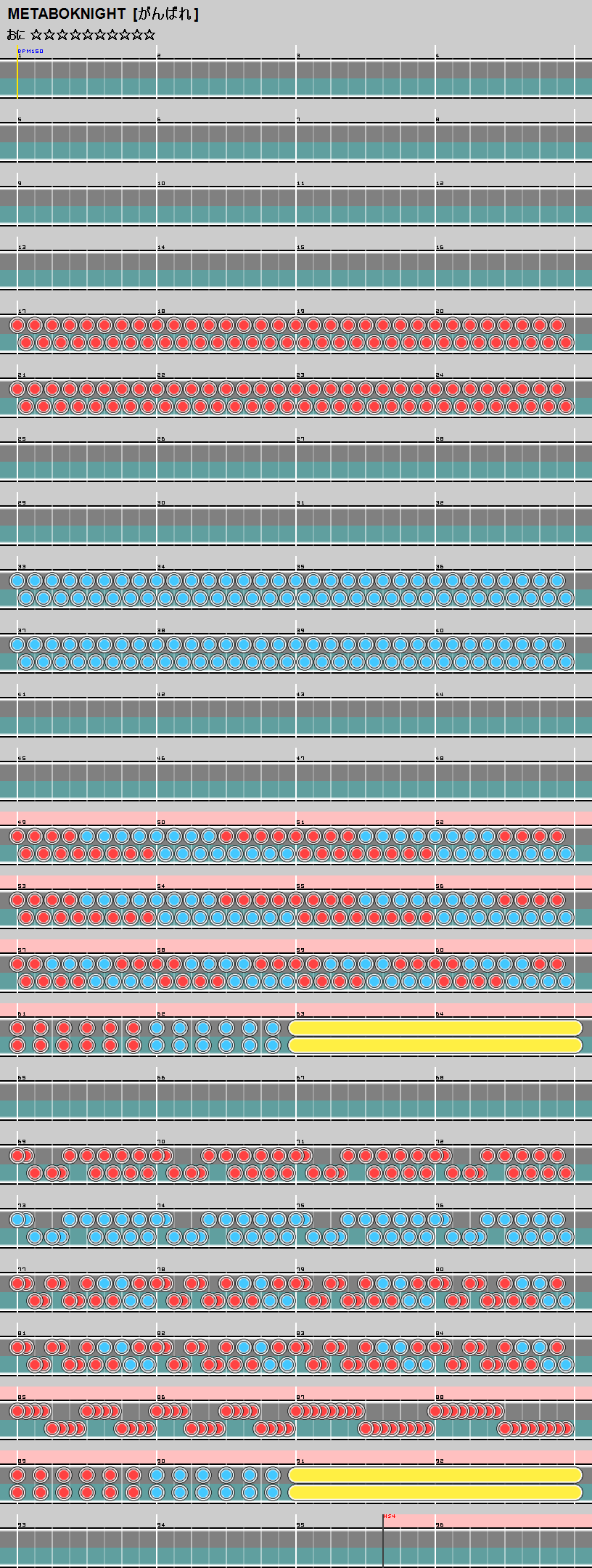Click measure number 66 label

tap(161, 1078)
